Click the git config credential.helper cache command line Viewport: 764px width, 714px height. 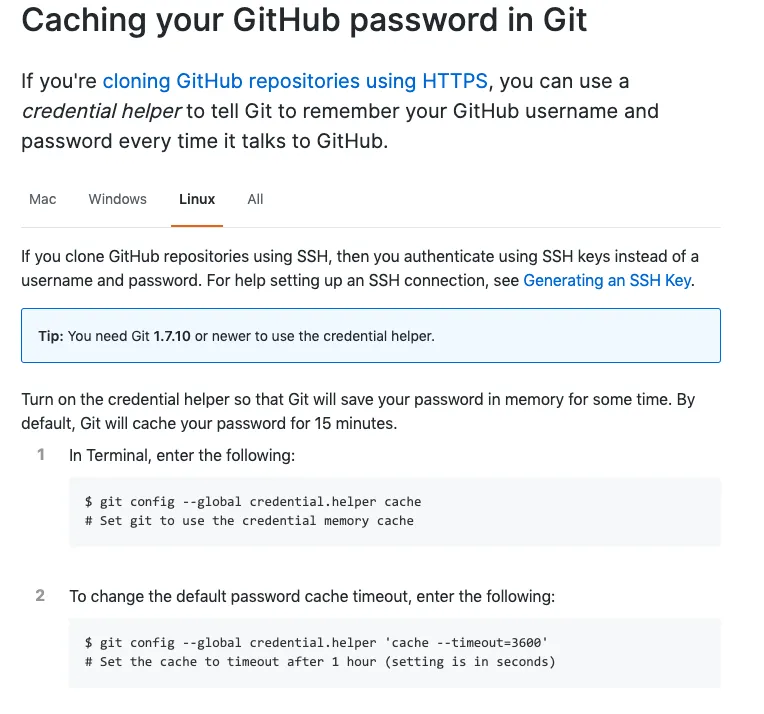(x=253, y=502)
